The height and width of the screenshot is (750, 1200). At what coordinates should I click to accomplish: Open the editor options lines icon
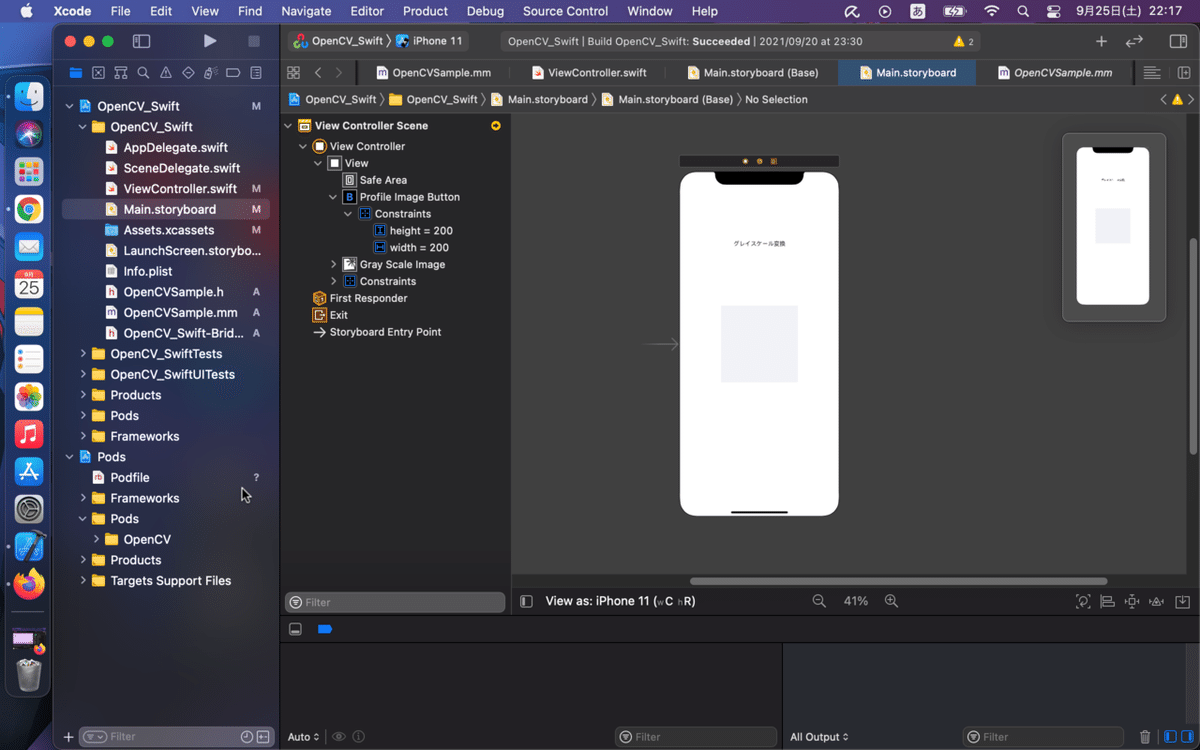pos(1152,73)
